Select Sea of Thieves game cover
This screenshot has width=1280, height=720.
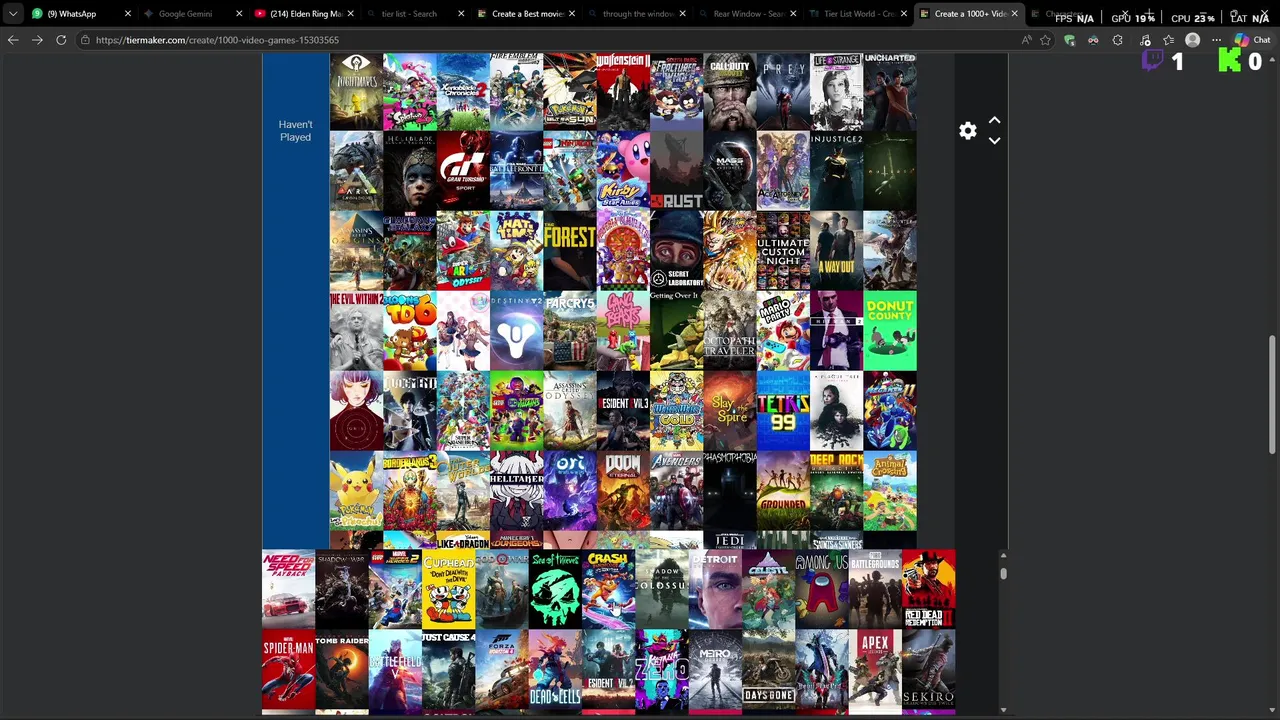click(x=555, y=589)
